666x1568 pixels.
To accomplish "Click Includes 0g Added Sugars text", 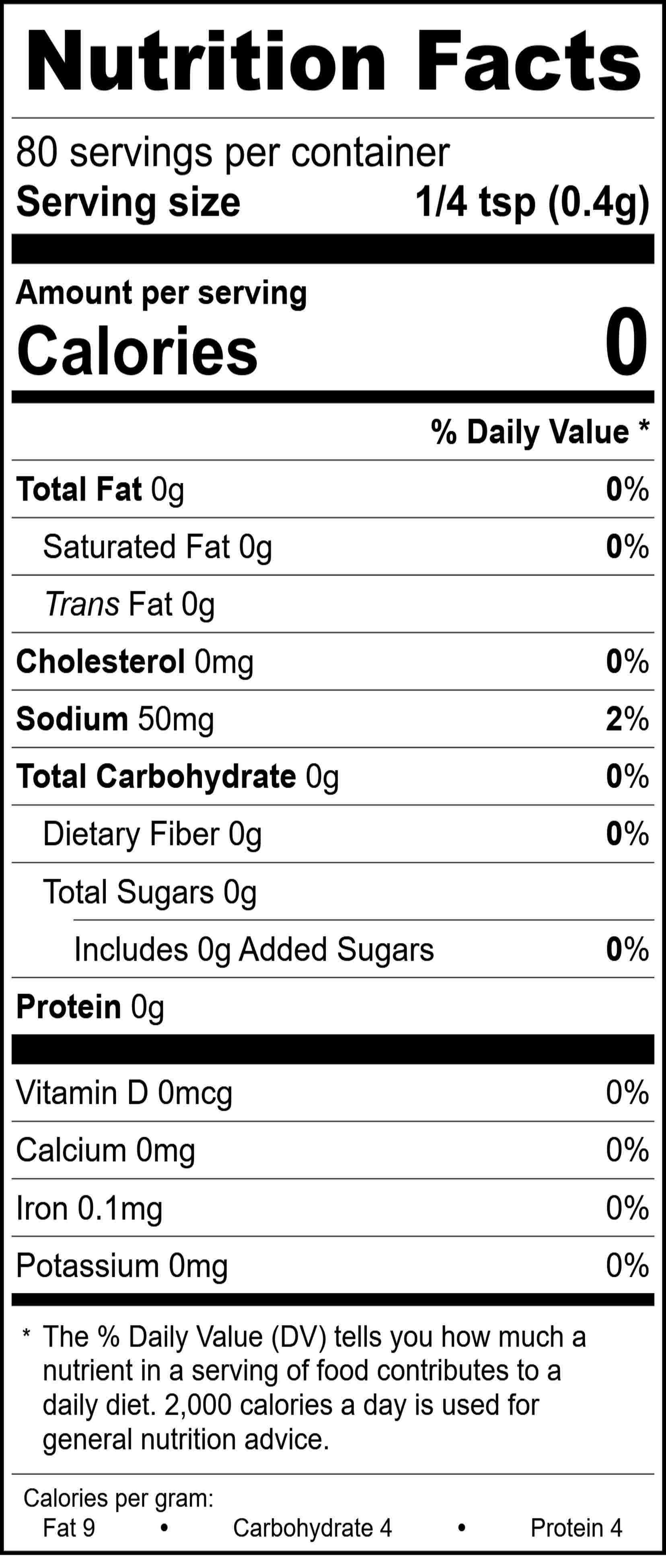I will (254, 950).
